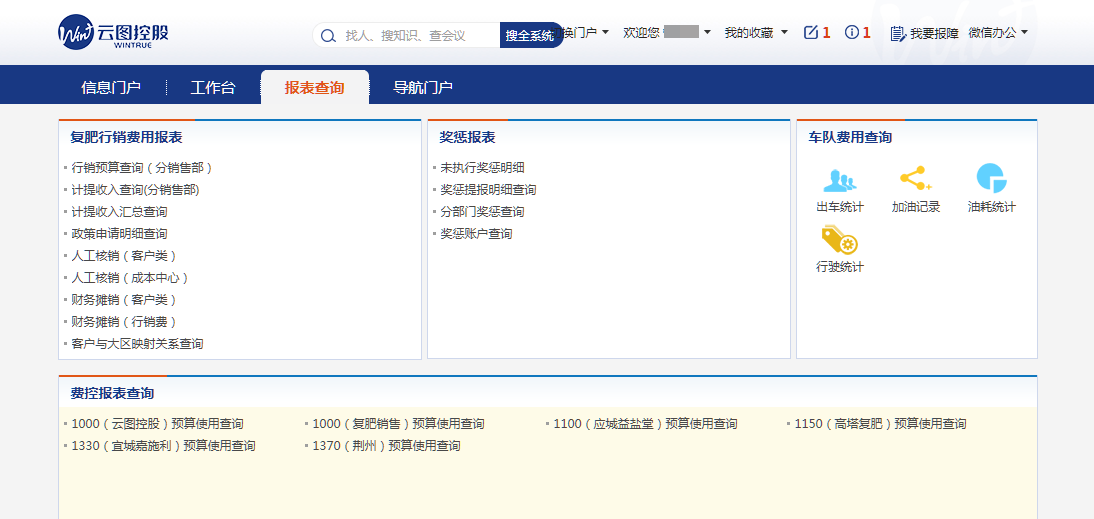Viewport: 1094px width, 519px height.
Task: Click the info alert icon with count 1
Action: pos(852,33)
